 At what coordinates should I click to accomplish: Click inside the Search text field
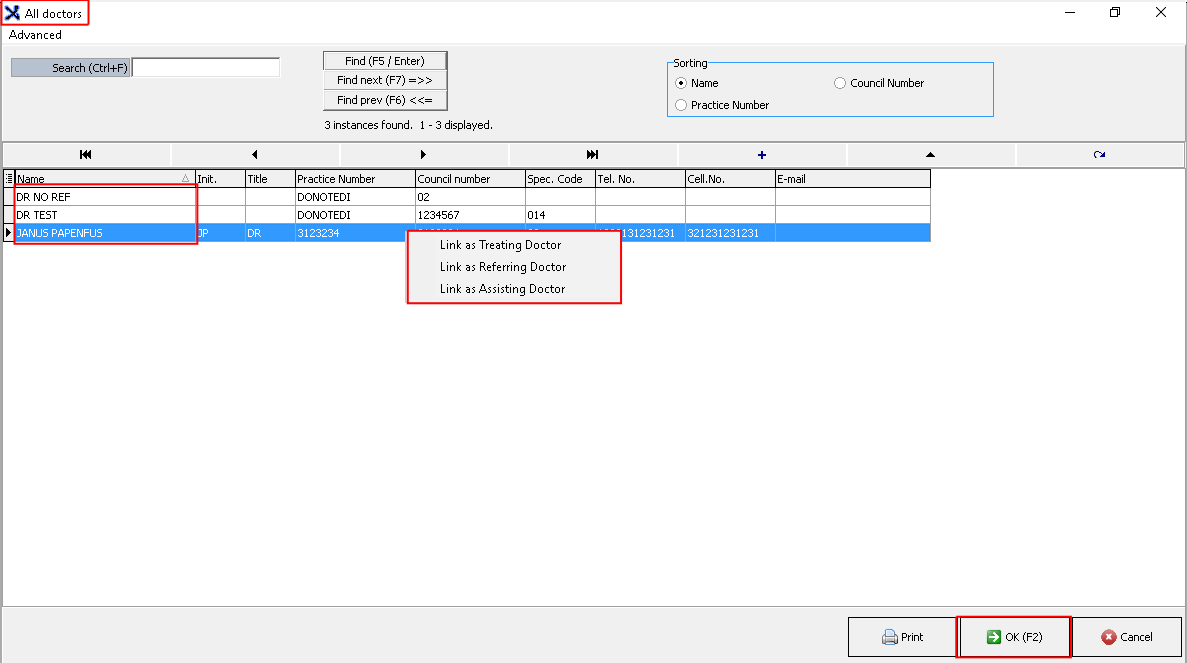(x=206, y=68)
